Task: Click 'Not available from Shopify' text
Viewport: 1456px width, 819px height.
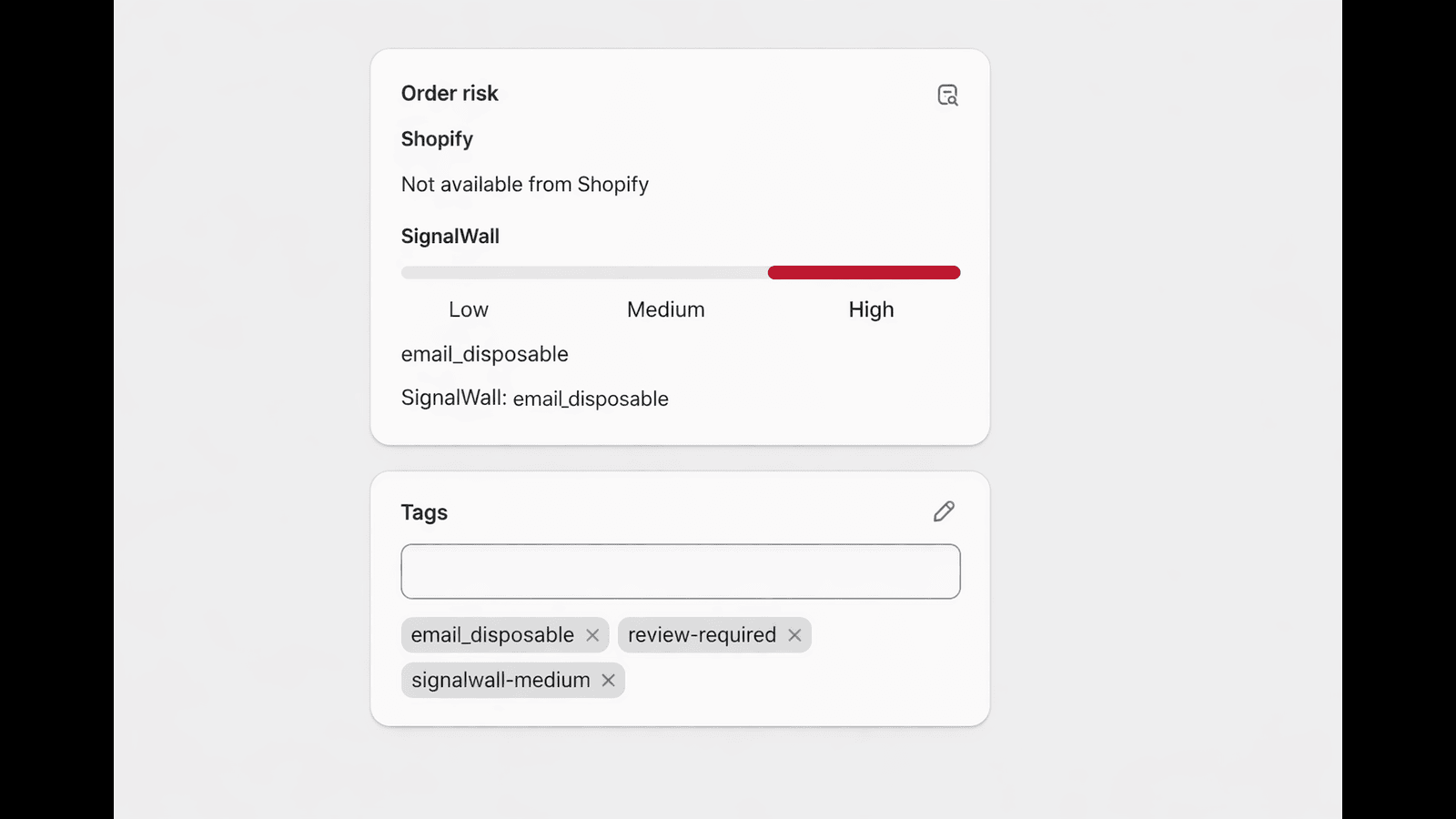Action: click(525, 185)
